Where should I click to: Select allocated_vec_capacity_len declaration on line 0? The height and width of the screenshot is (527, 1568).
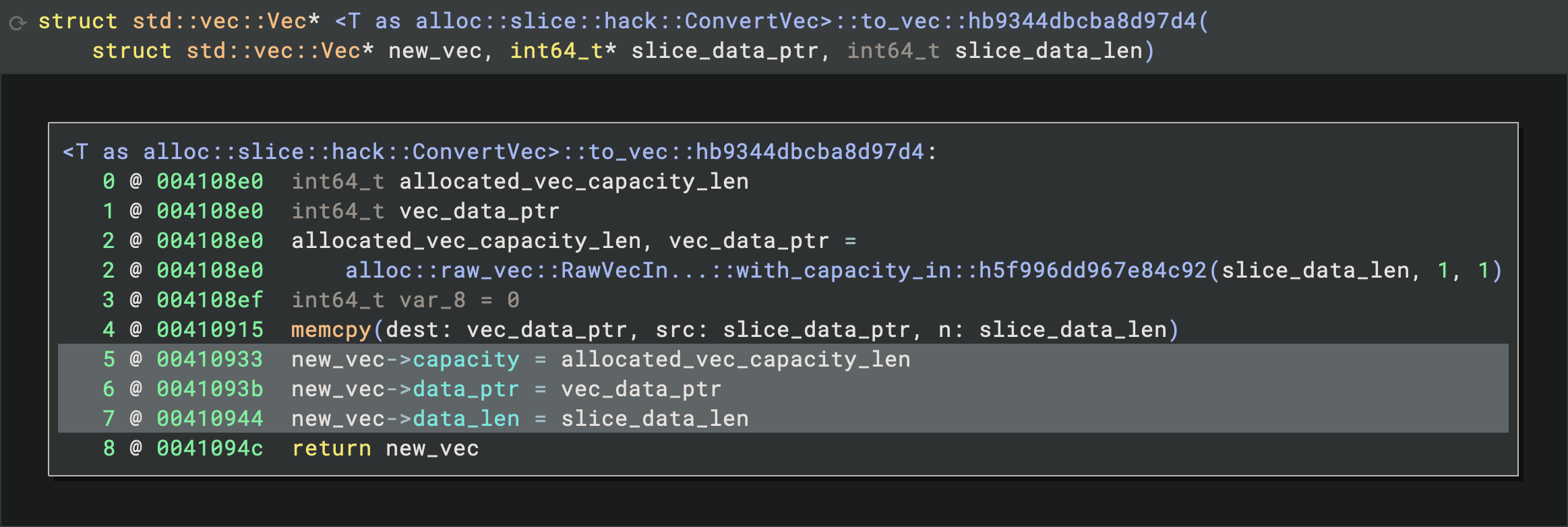[x=574, y=182]
